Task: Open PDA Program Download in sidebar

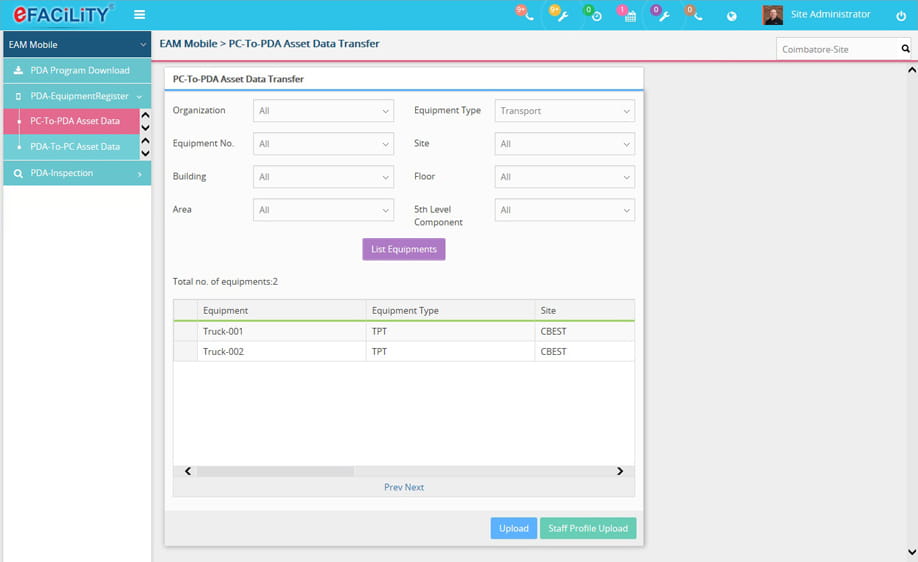Action: tap(79, 71)
